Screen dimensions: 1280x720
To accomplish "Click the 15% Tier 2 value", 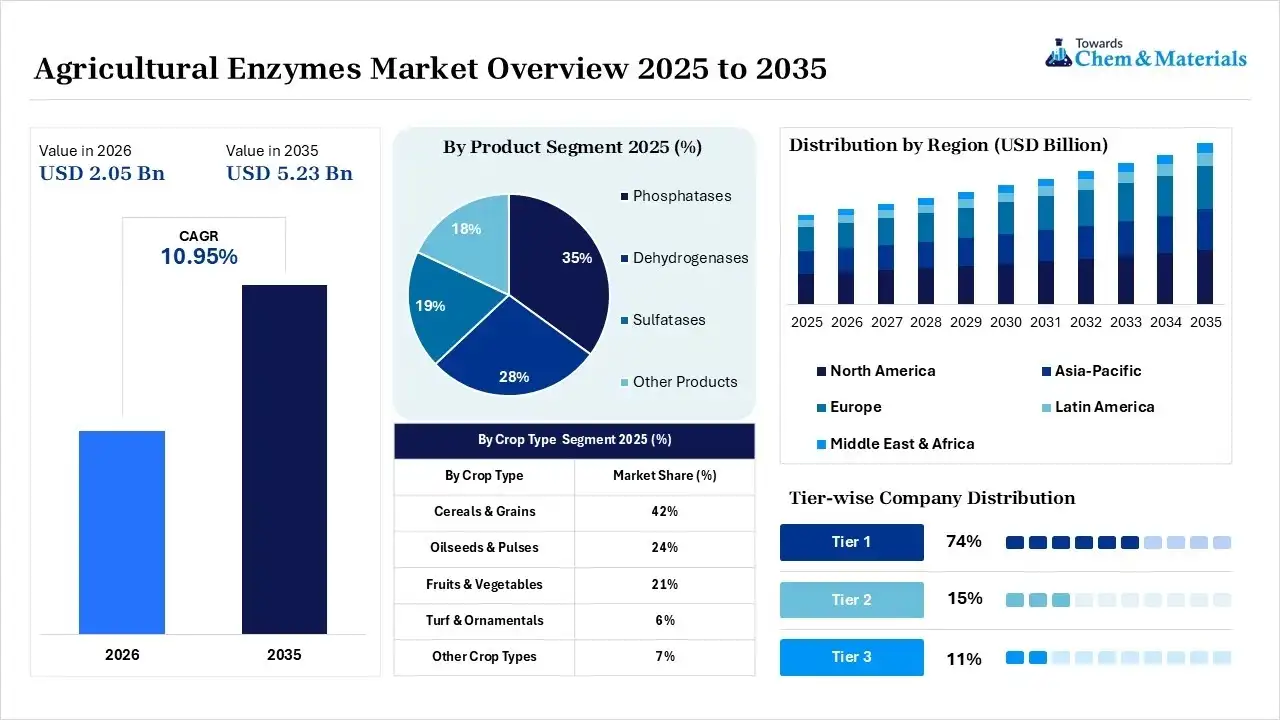I will 965,599.
